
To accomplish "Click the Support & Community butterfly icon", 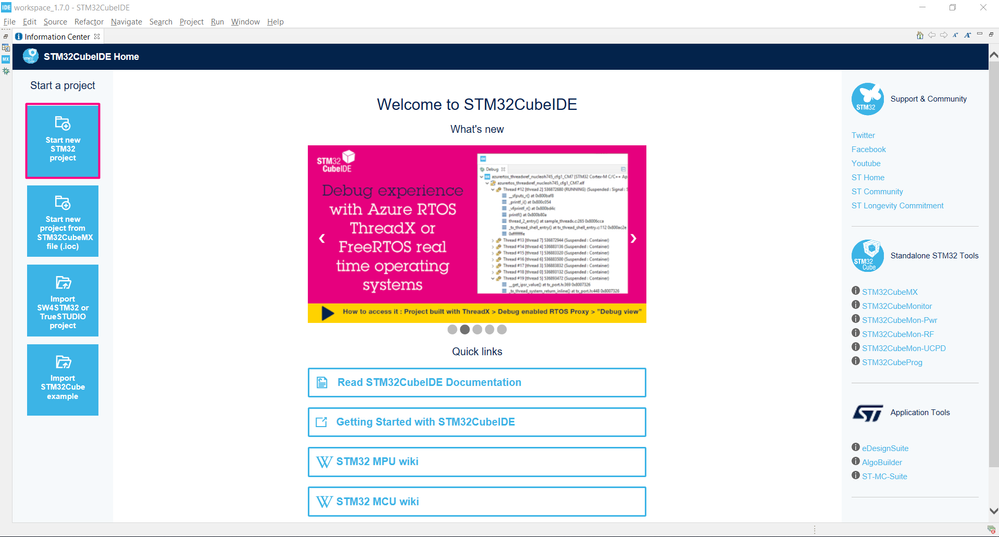I will pyautogui.click(x=868, y=99).
